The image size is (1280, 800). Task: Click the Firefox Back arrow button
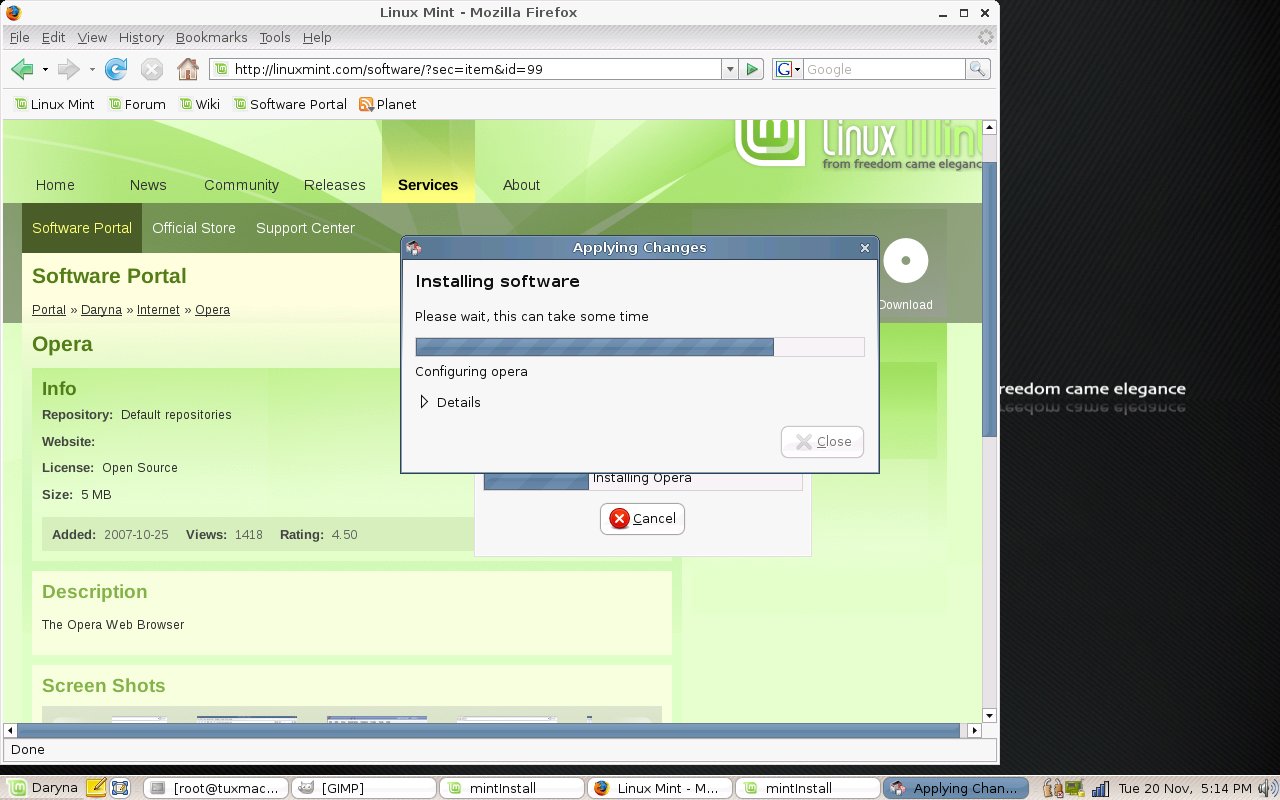(22, 69)
